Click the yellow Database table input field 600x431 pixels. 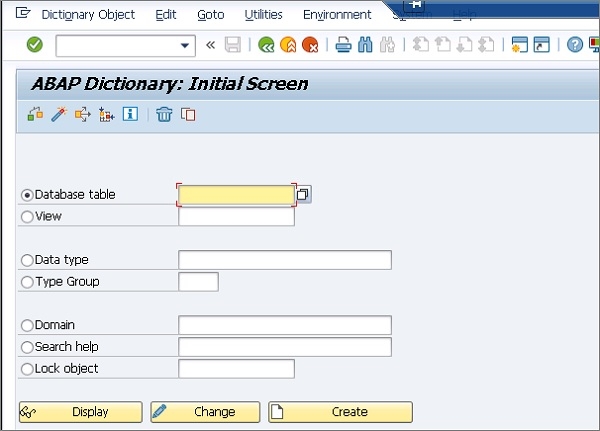[x=236, y=195]
